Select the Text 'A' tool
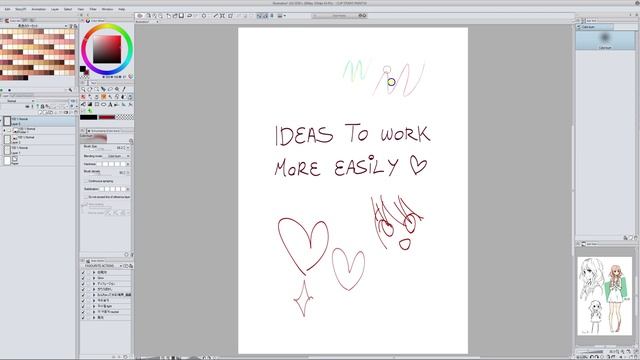 click(110, 104)
